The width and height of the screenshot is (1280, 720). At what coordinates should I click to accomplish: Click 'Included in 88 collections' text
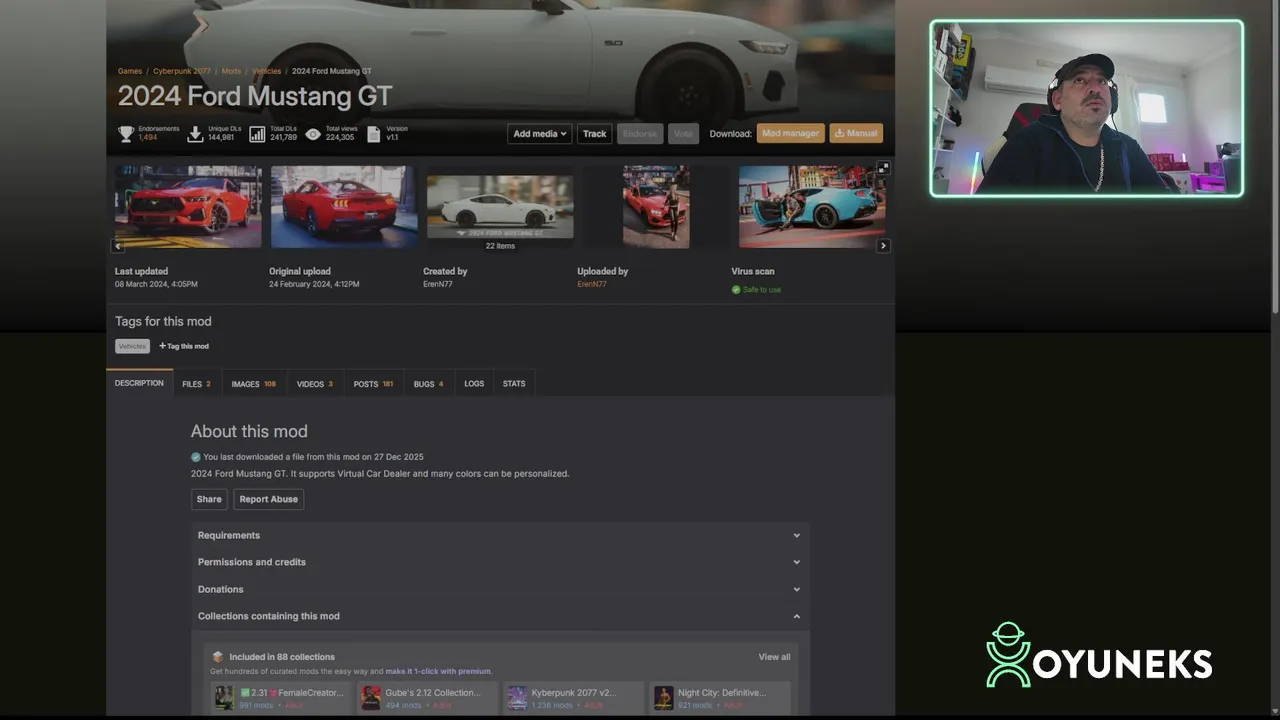[x=282, y=657]
